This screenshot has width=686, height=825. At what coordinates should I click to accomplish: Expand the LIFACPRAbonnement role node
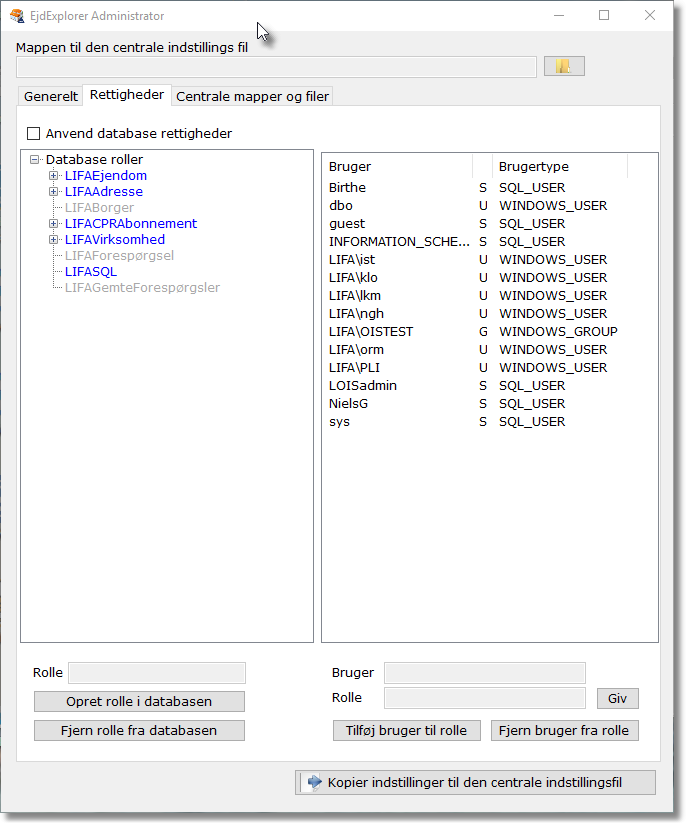pos(54,224)
